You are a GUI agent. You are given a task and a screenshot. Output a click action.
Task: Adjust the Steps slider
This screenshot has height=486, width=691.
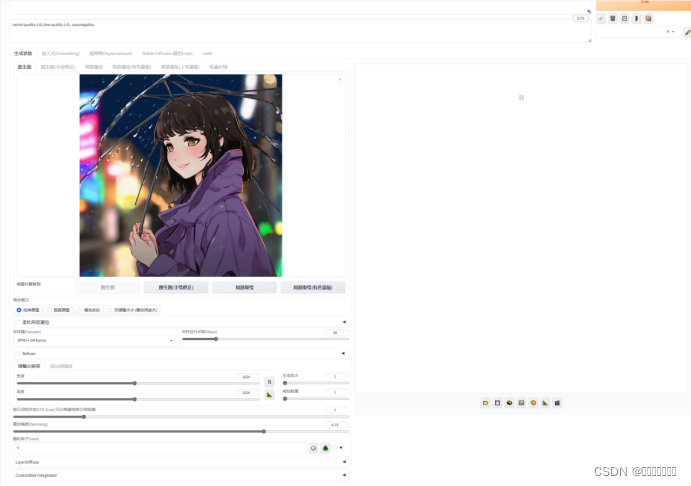tap(265, 339)
